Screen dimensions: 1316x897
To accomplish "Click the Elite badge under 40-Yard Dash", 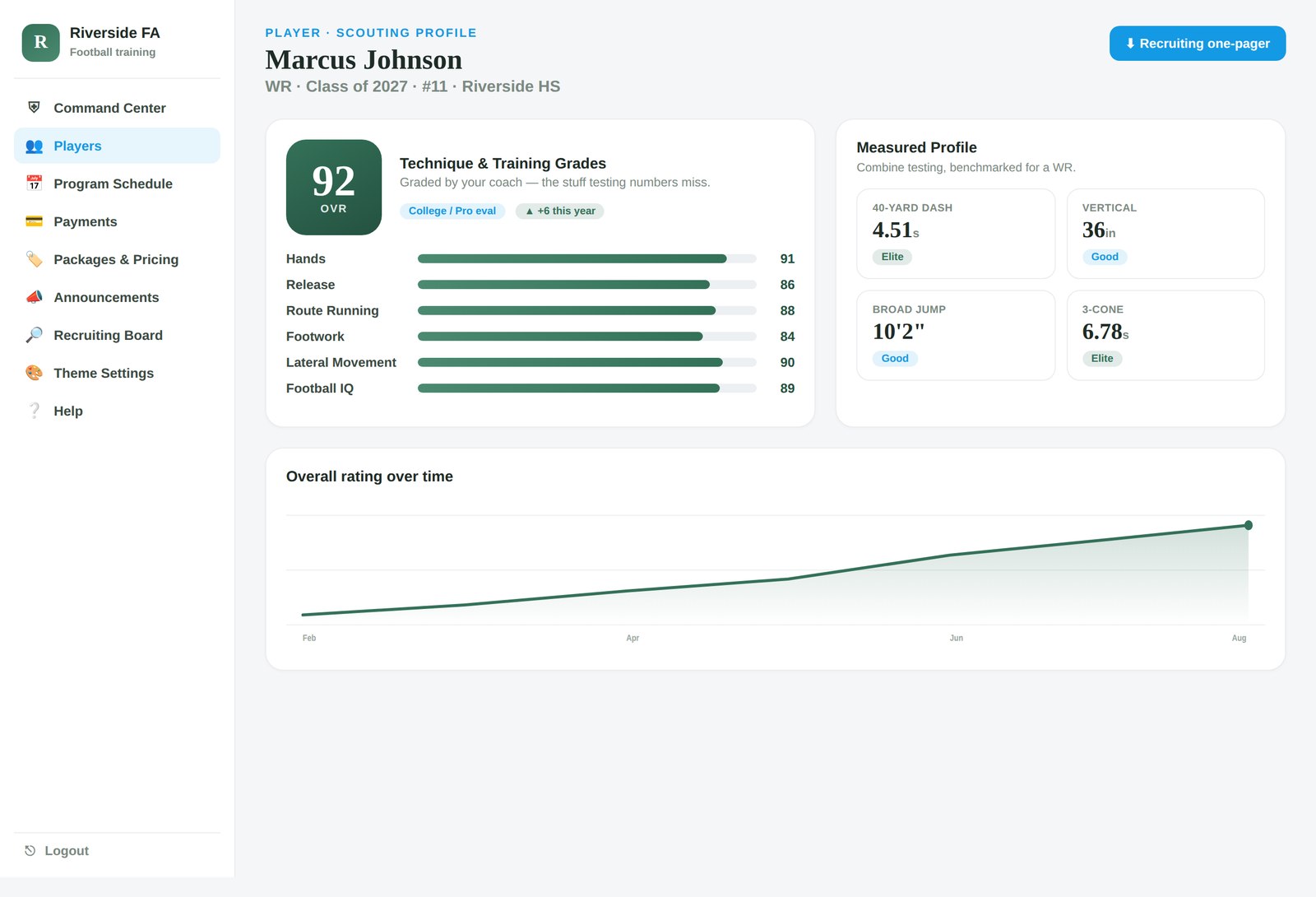I will click(892, 257).
